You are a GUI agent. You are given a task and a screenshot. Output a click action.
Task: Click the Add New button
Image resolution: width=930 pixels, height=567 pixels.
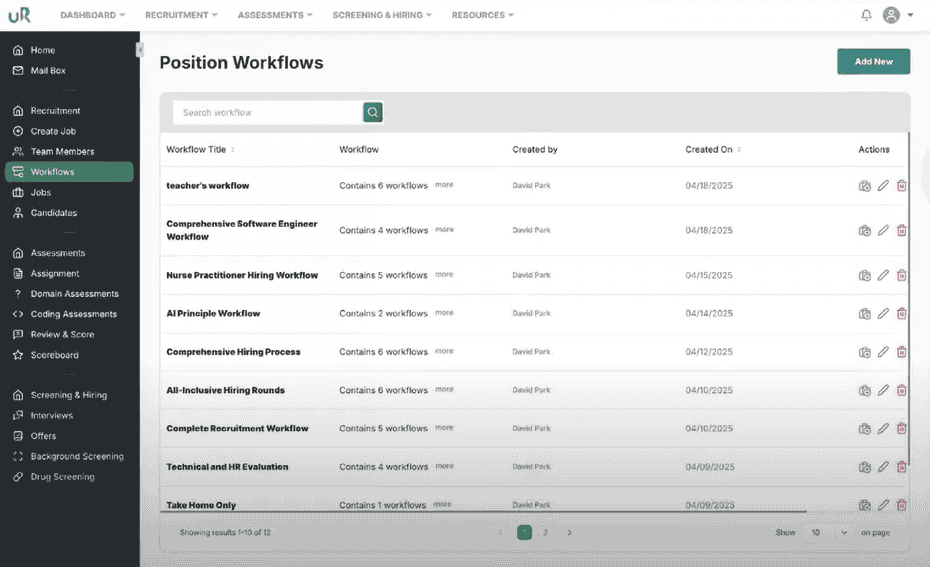873,62
